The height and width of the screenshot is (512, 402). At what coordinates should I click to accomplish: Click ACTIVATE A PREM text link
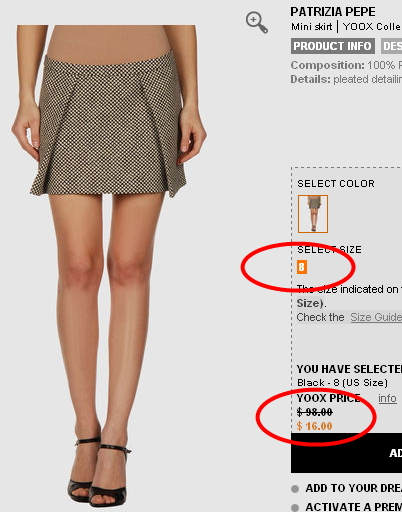[354, 507]
